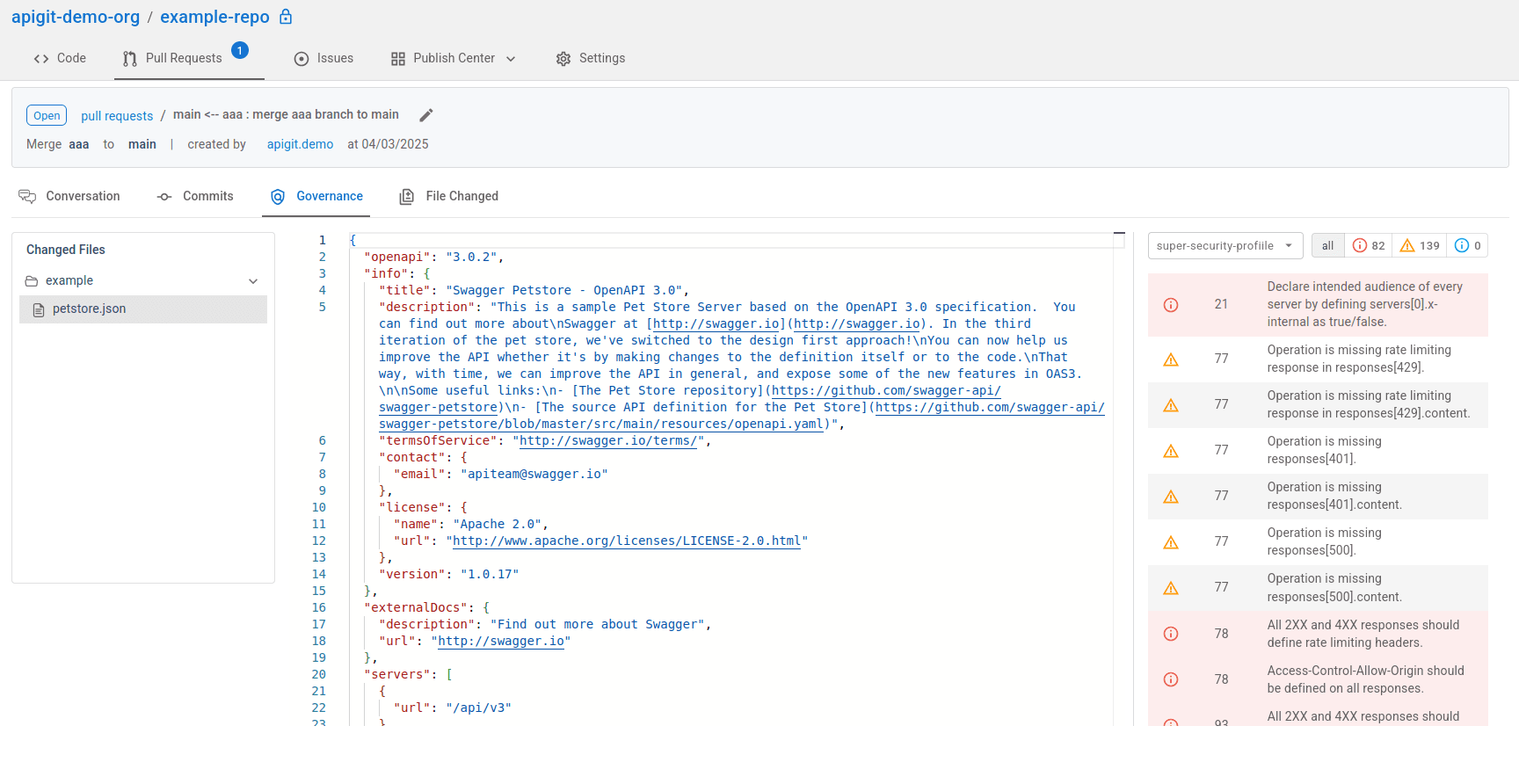The height and width of the screenshot is (784, 1519).
Task: Click error icon for line 21 rule
Action: click(1171, 305)
